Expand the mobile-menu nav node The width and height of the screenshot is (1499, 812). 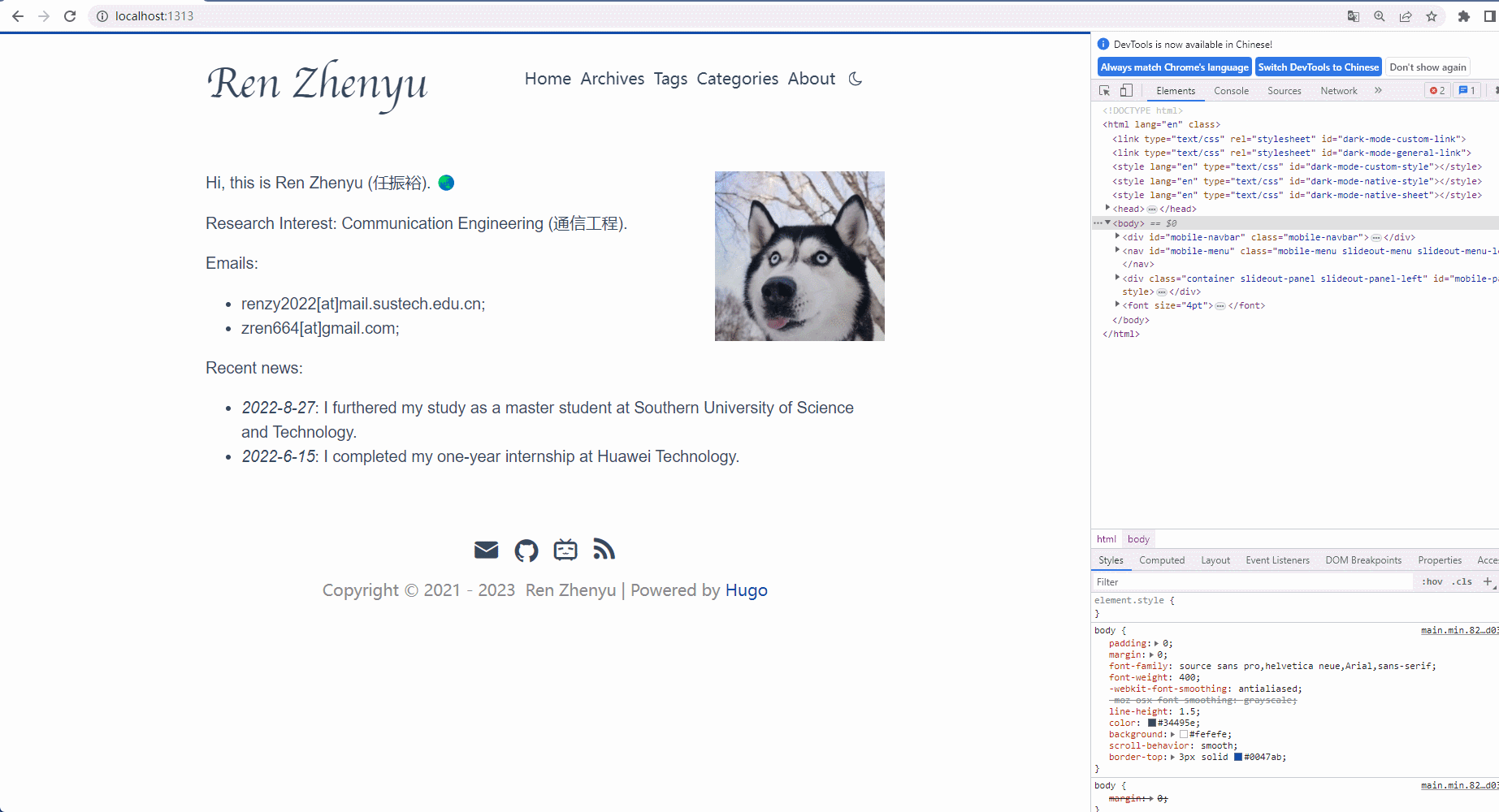pos(1118,250)
